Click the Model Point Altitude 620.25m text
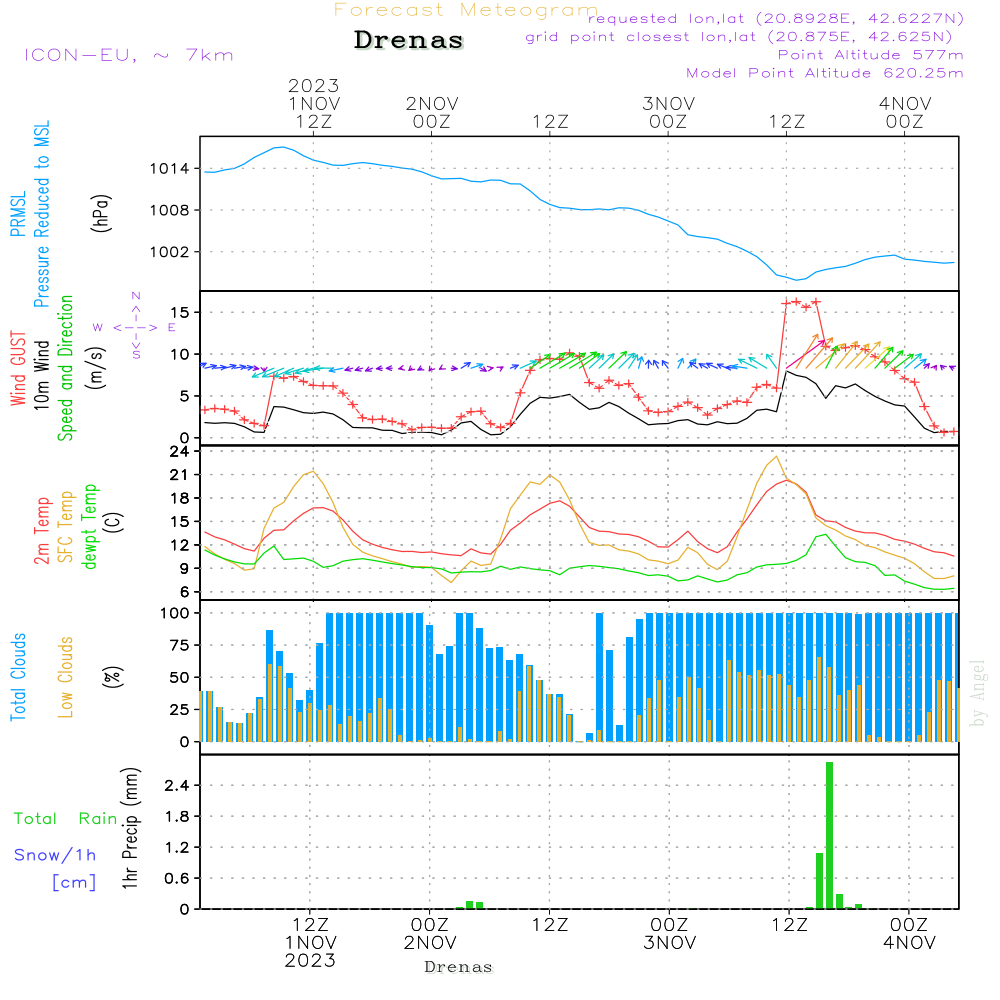This screenshot has height=1000, width=1000. point(825,73)
